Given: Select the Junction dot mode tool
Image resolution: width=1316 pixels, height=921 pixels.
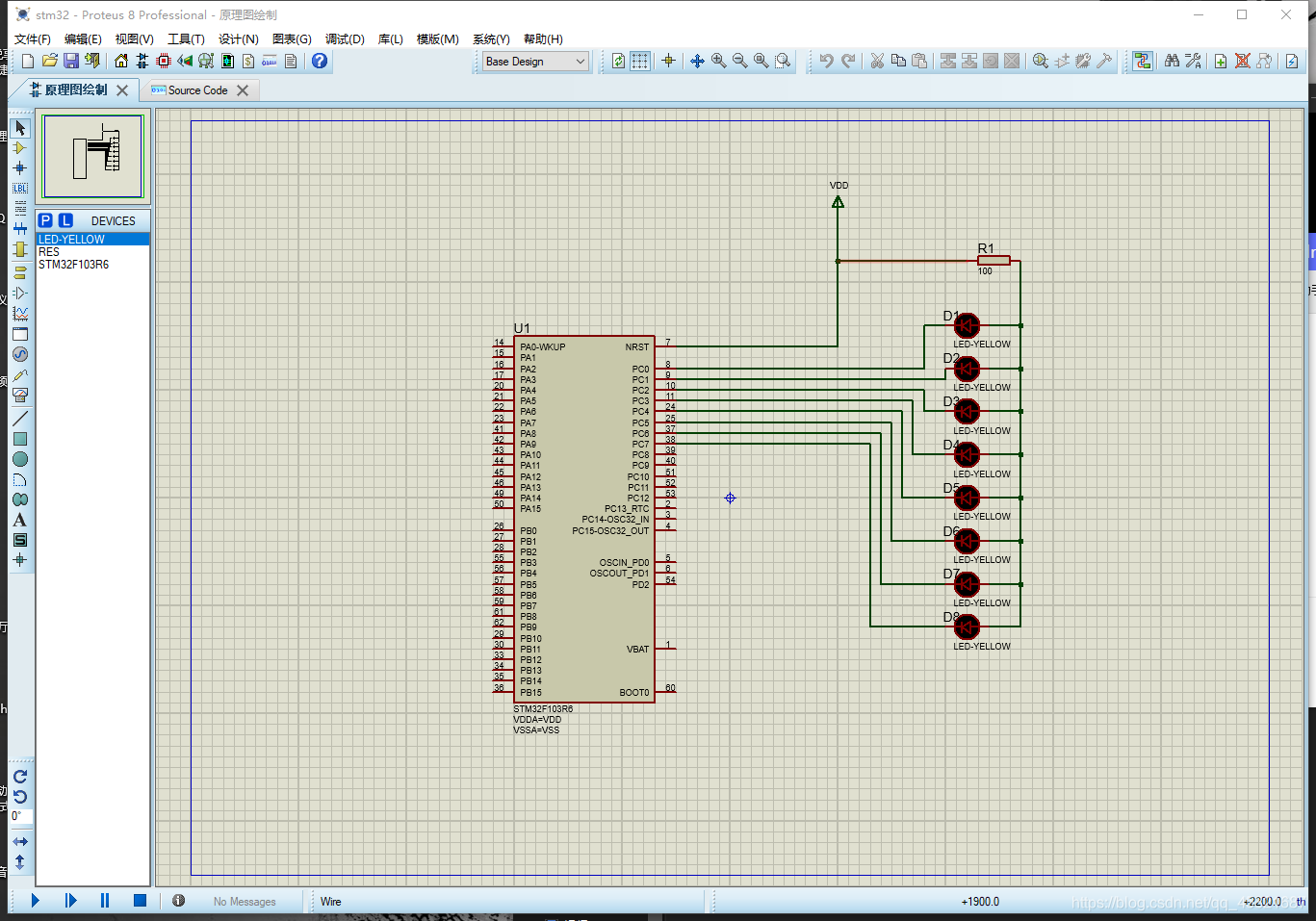Looking at the screenshot, I should (20, 168).
